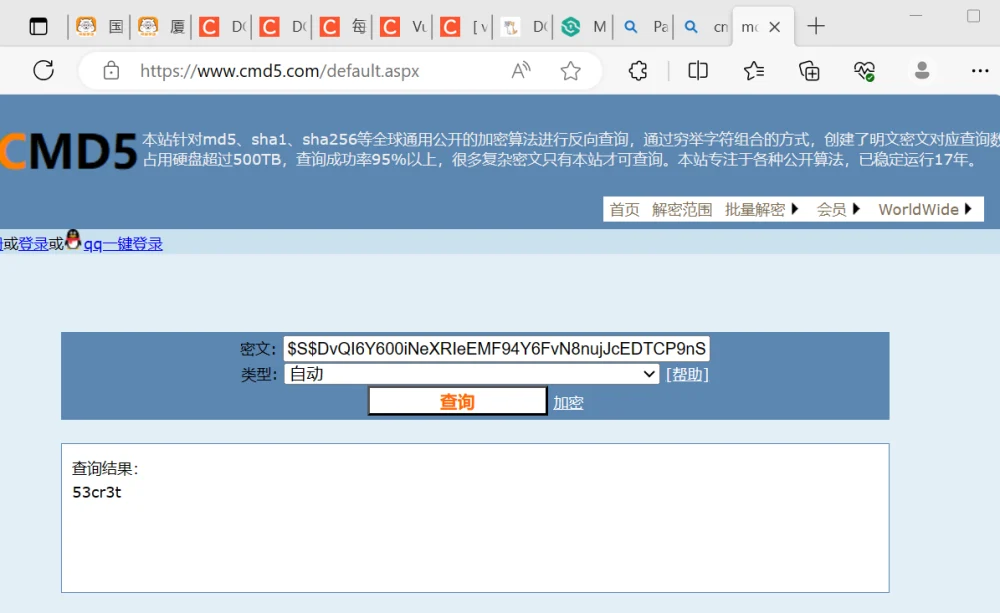Switch to the cn search tab
The width and height of the screenshot is (1000, 613).
(x=705, y=27)
